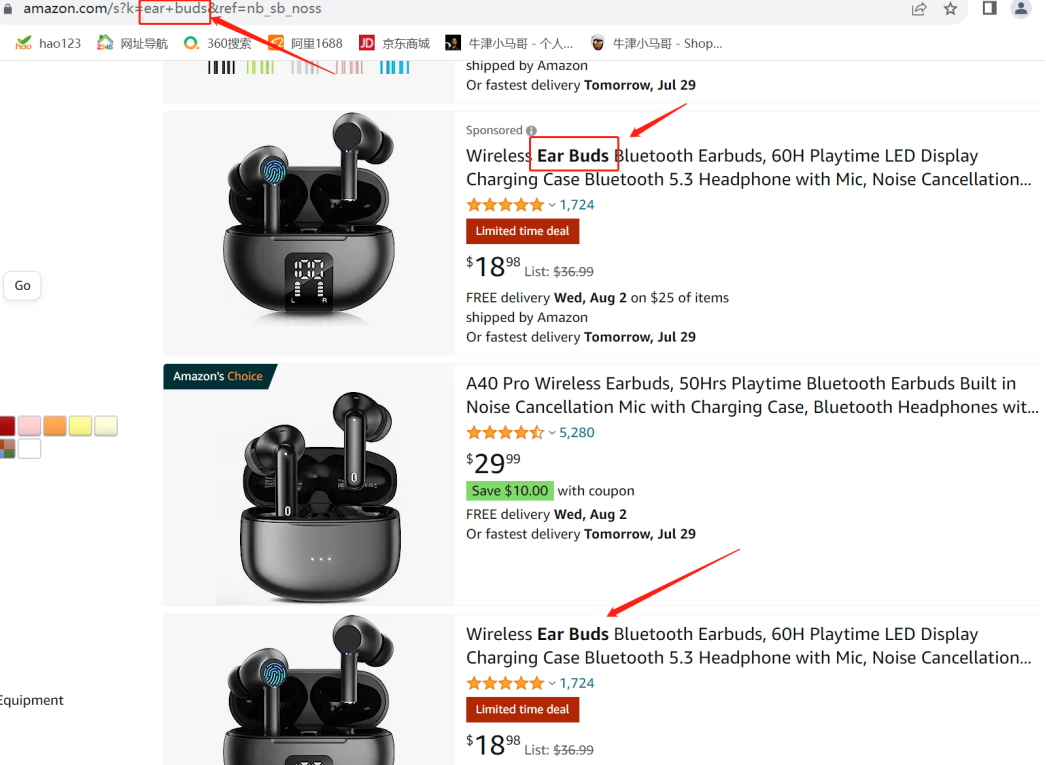Viewport: 1046px width, 765px height.
Task: Open the browser side panel icon
Action: point(989,9)
